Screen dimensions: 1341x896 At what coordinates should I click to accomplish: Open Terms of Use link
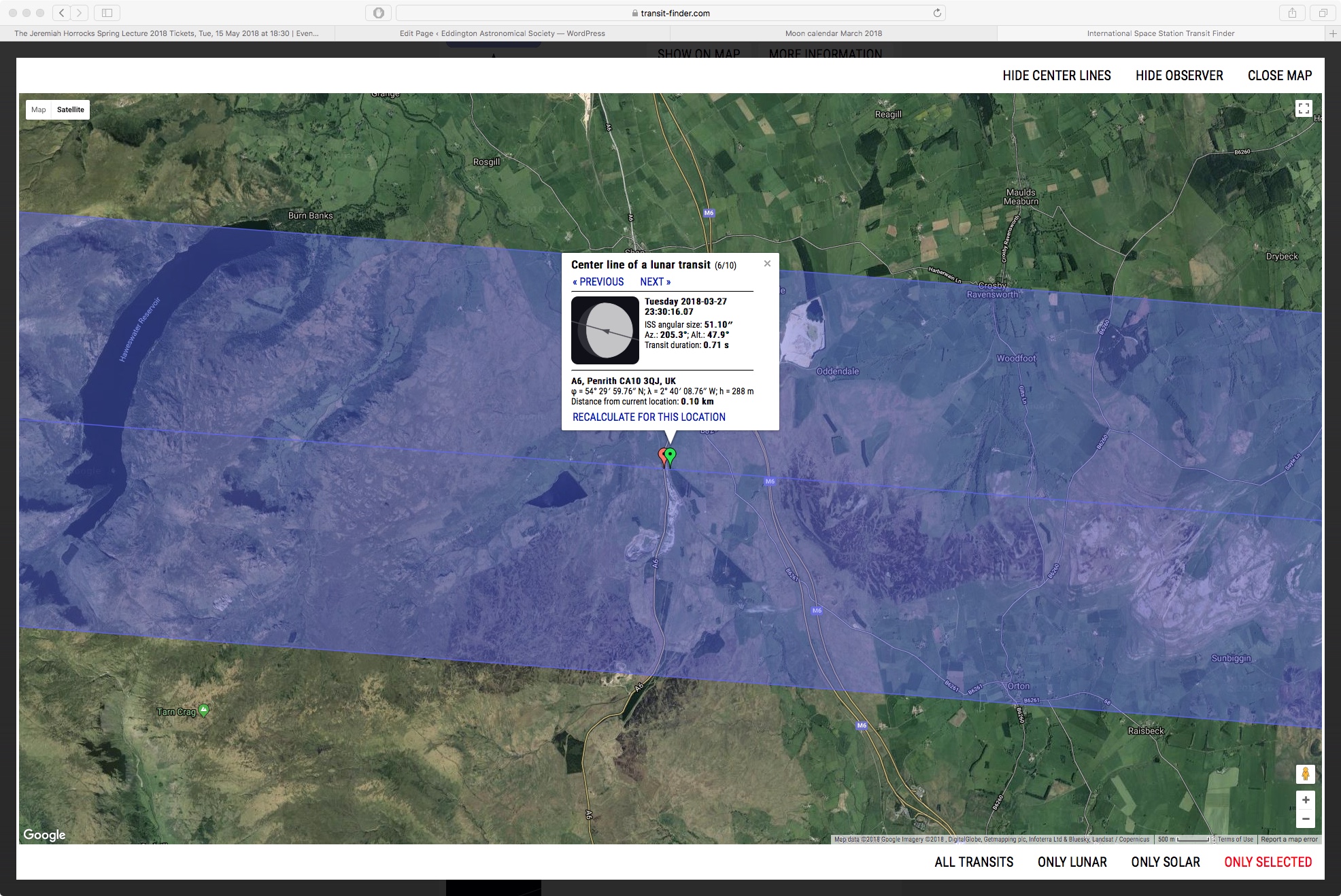(1235, 840)
